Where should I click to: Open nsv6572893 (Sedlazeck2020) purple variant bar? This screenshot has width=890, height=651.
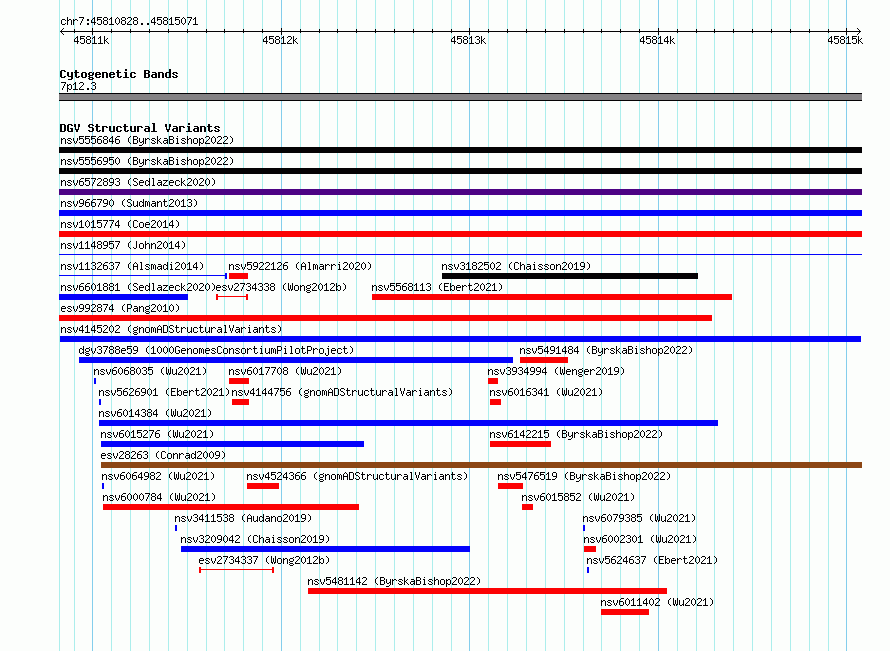tap(460, 192)
